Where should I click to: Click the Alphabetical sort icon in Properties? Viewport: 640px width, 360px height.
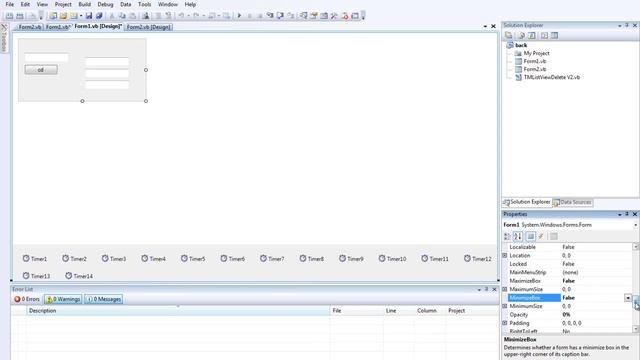pos(518,236)
